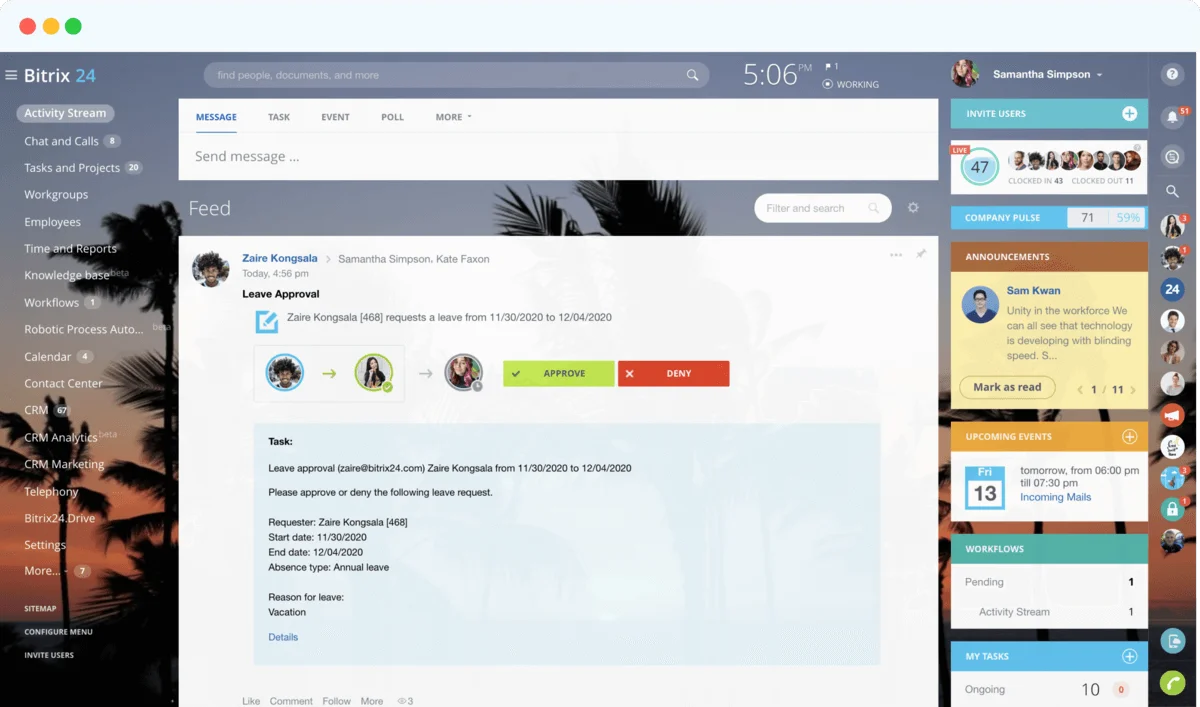
Task: Open feed settings gear icon
Action: (x=913, y=208)
